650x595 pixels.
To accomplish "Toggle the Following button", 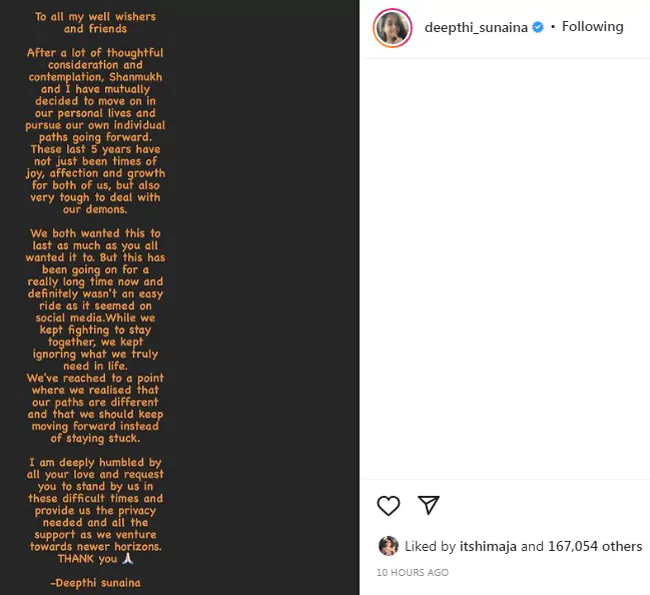I will (x=592, y=27).
